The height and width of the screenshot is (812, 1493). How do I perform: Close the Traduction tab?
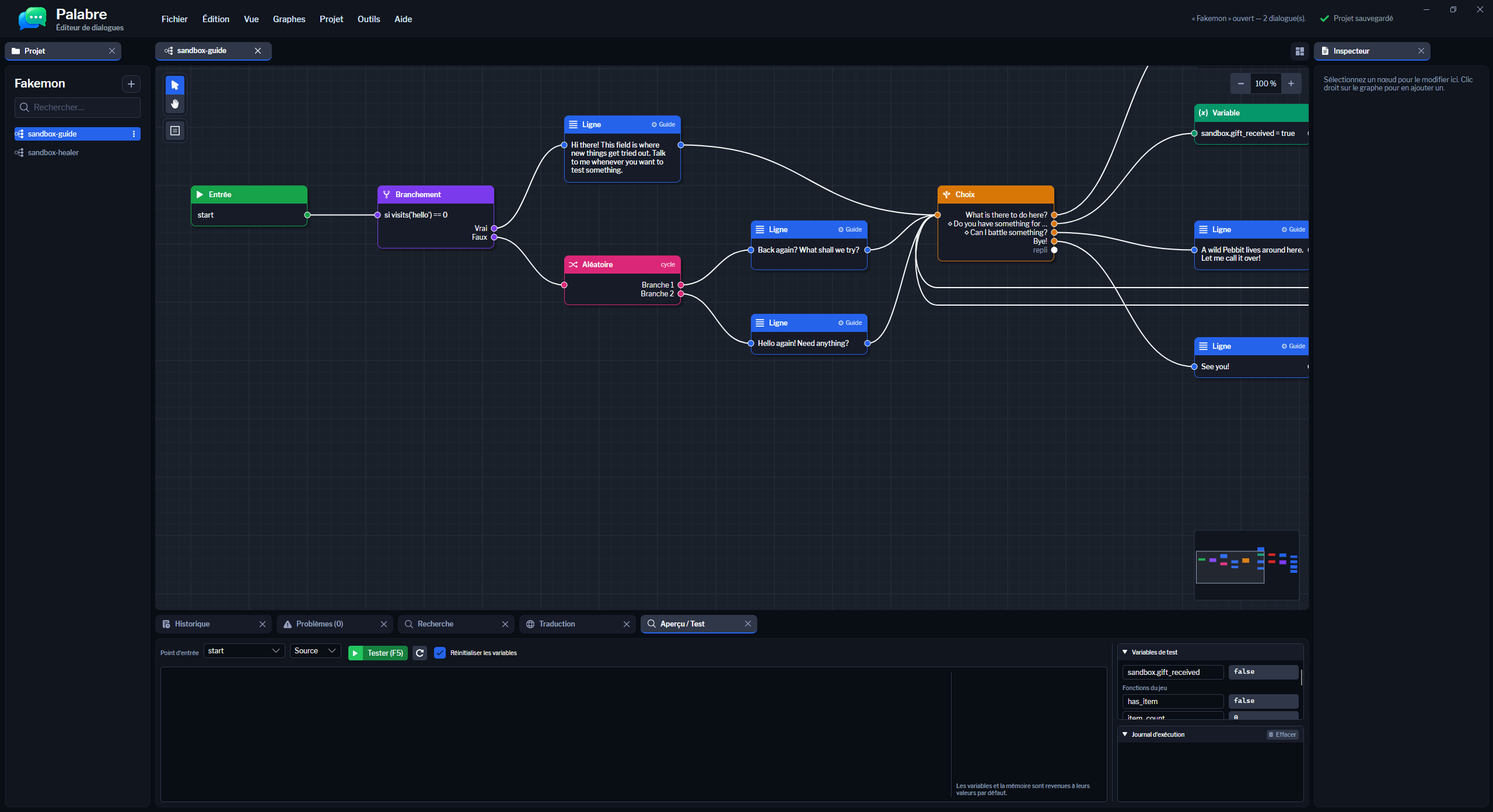(x=627, y=624)
